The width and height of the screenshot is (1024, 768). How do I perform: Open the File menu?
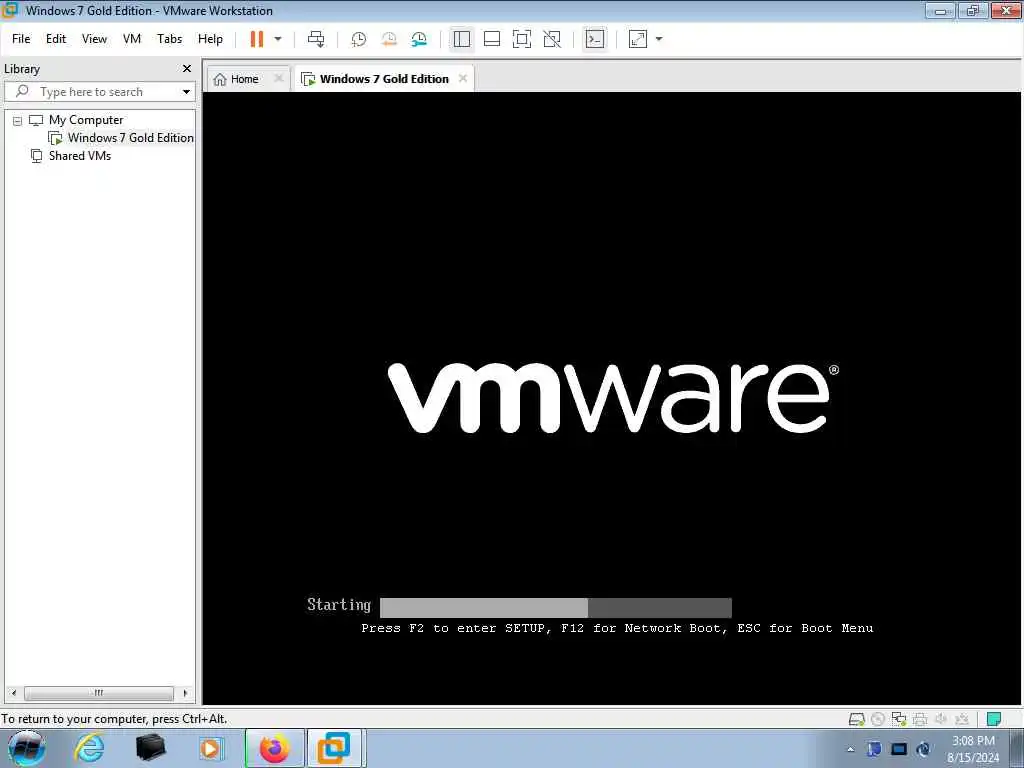tap(21, 39)
